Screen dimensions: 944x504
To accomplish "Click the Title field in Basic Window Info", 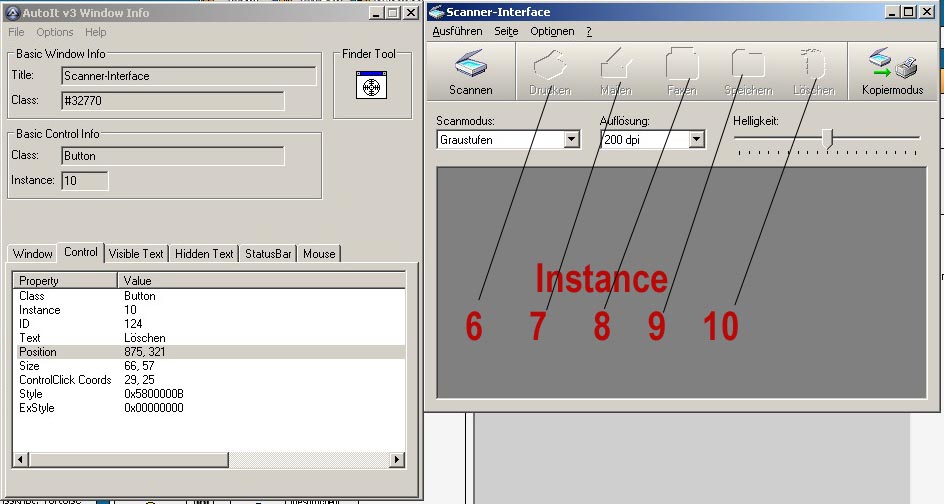I will (x=188, y=76).
